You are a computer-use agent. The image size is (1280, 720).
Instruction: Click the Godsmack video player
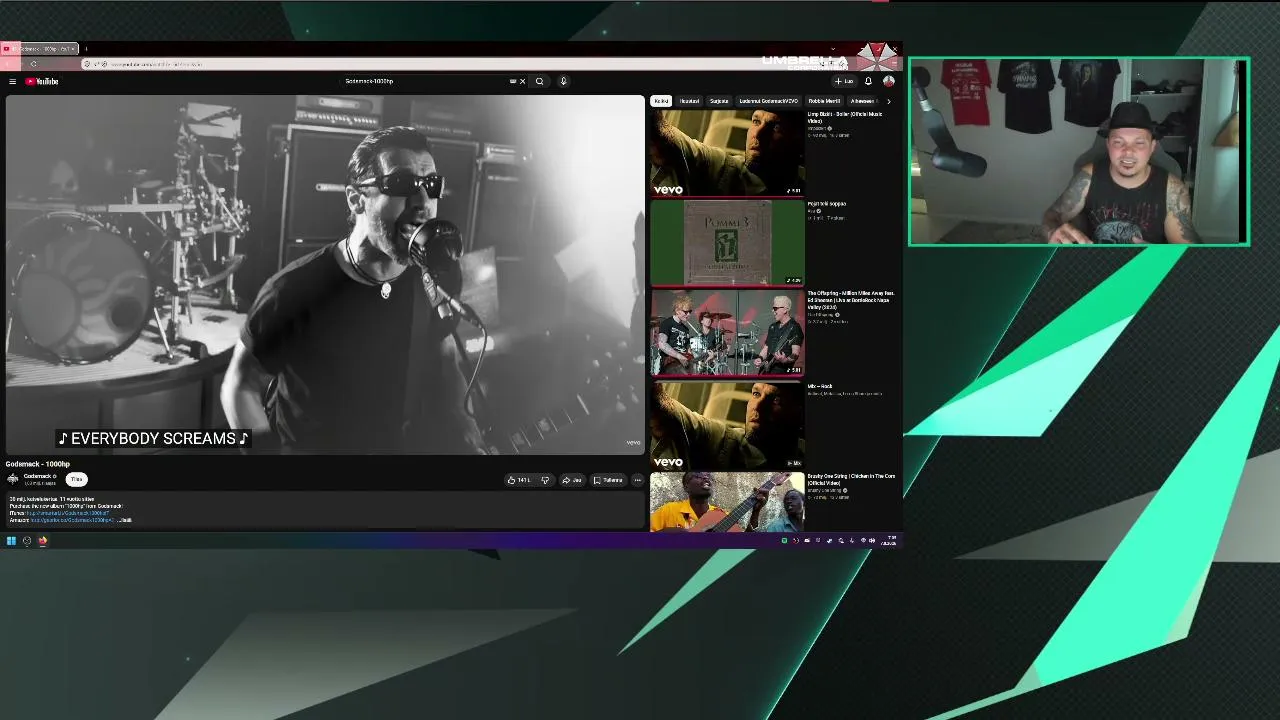pos(325,275)
